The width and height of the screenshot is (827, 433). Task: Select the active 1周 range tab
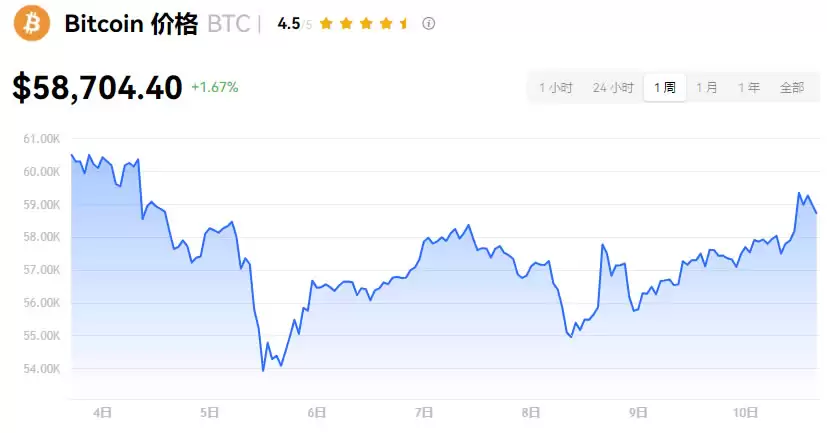[x=664, y=88]
